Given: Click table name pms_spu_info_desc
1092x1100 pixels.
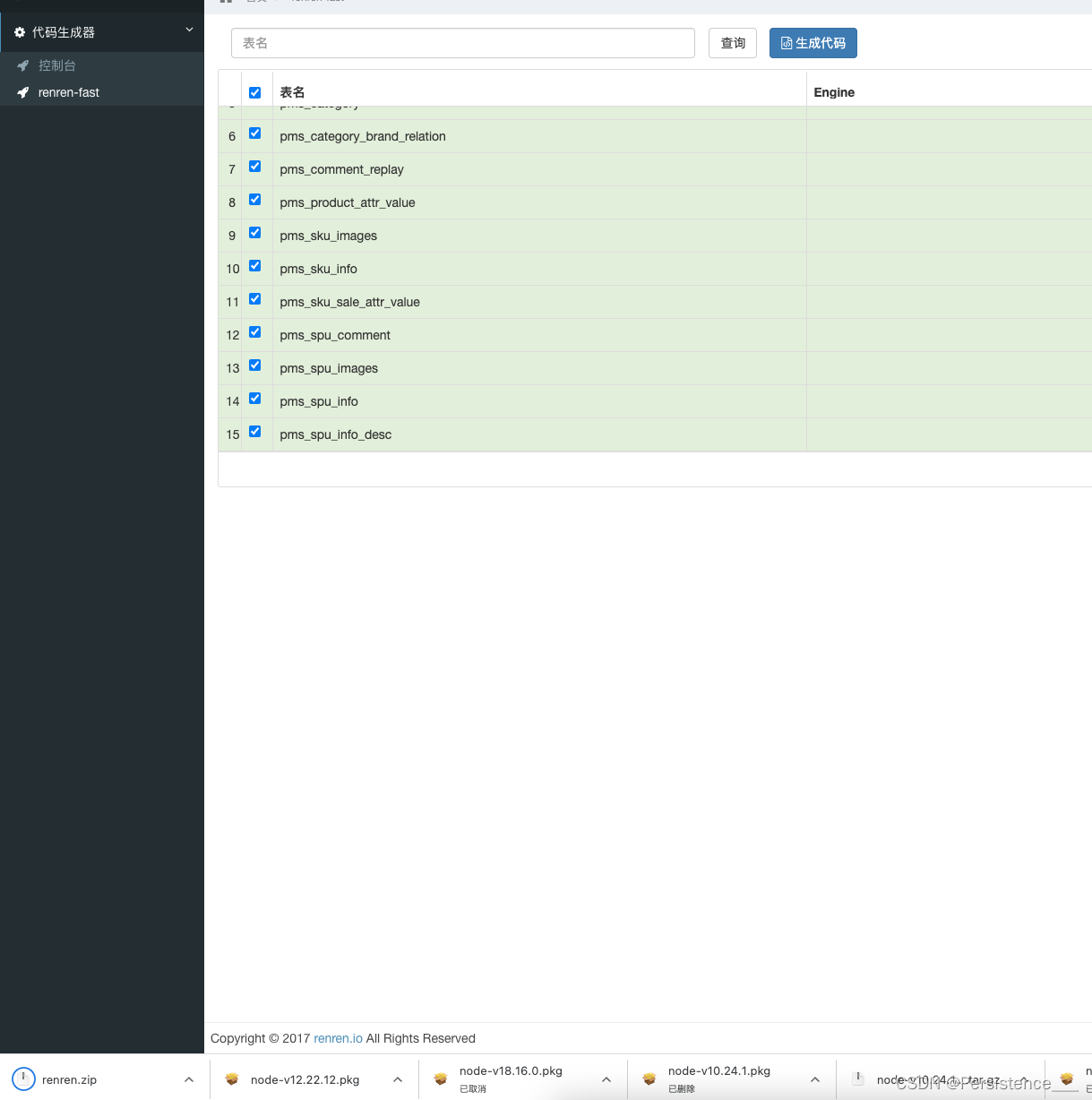Looking at the screenshot, I should point(335,434).
